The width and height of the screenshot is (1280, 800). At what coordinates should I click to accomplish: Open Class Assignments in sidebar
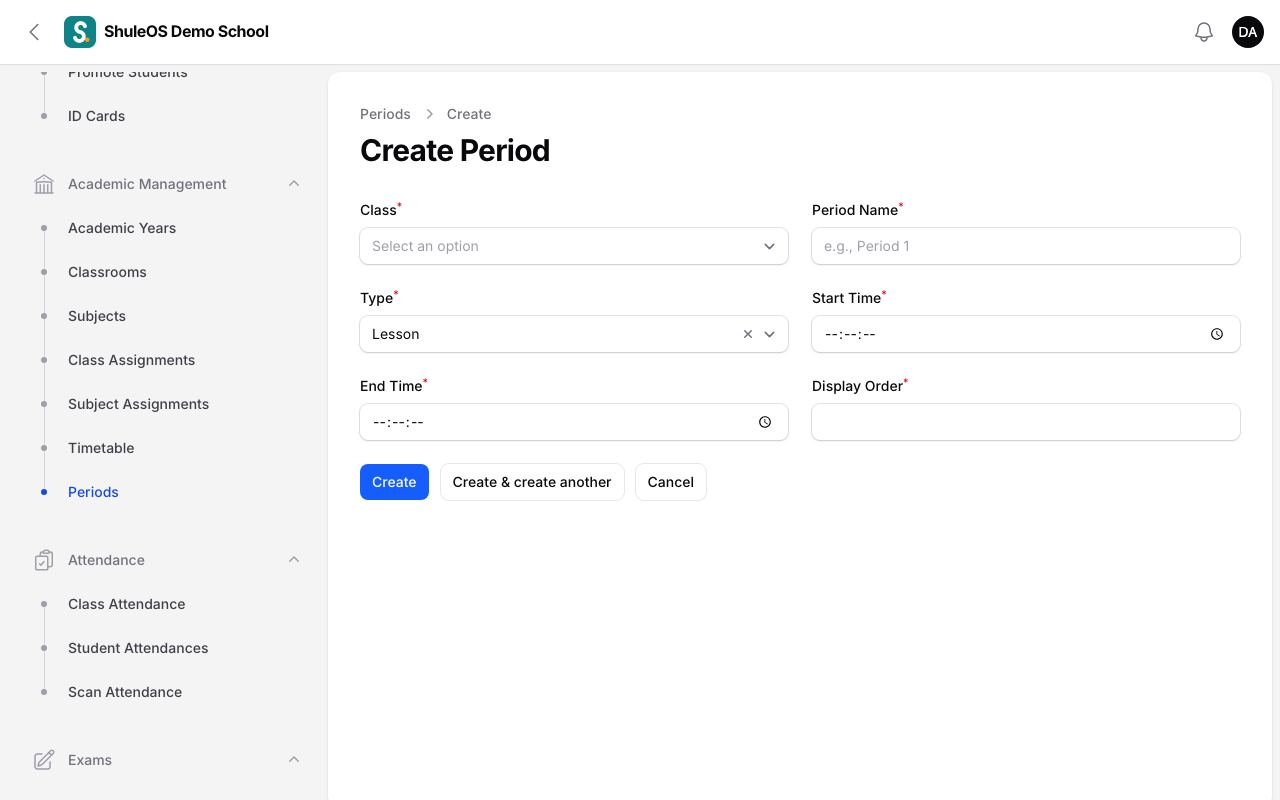(x=132, y=360)
